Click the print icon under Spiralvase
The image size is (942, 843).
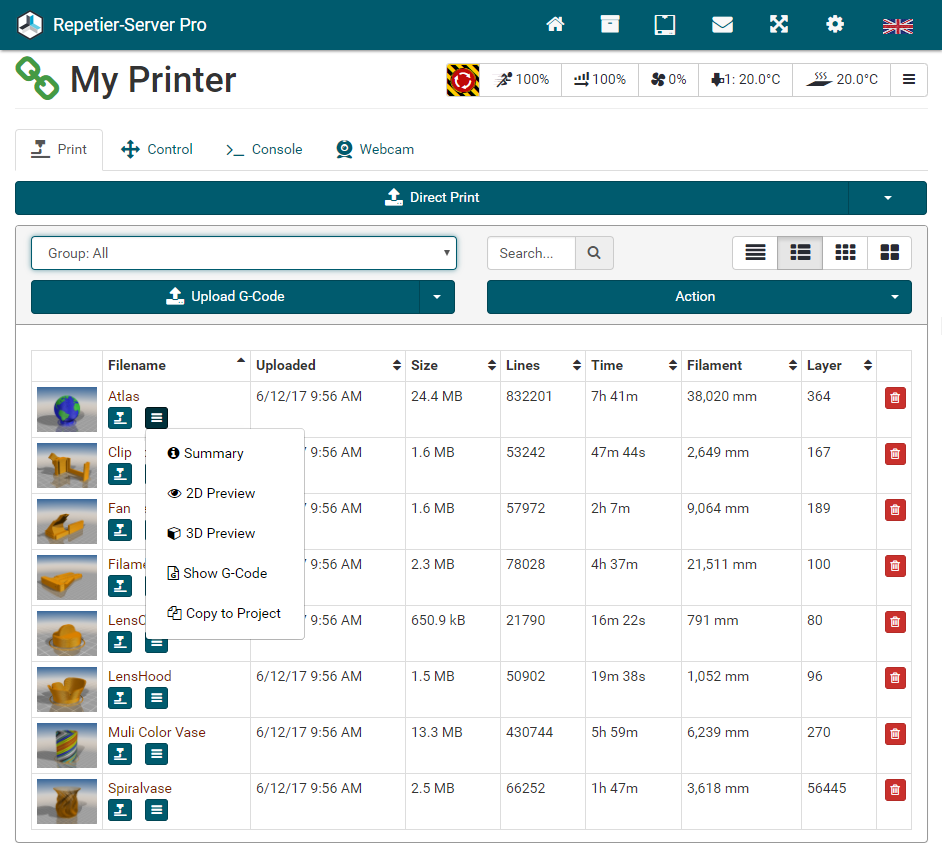[120, 810]
